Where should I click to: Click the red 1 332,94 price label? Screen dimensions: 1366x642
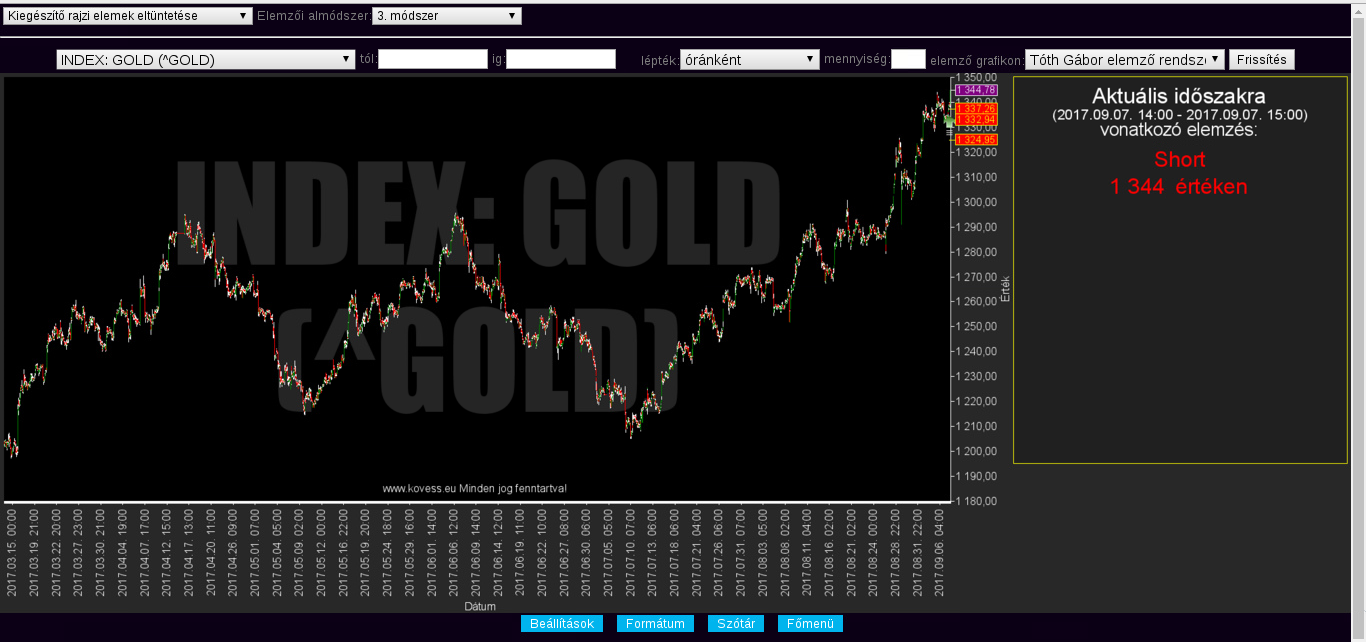tap(976, 120)
